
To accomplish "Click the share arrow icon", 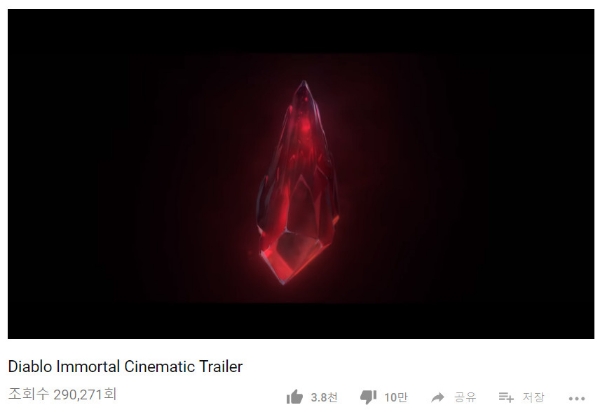I will point(438,397).
